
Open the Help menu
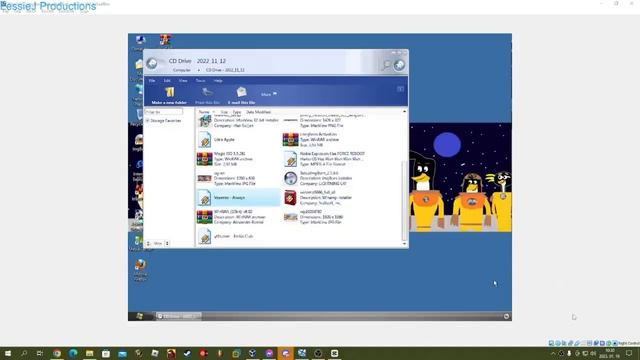coord(218,80)
